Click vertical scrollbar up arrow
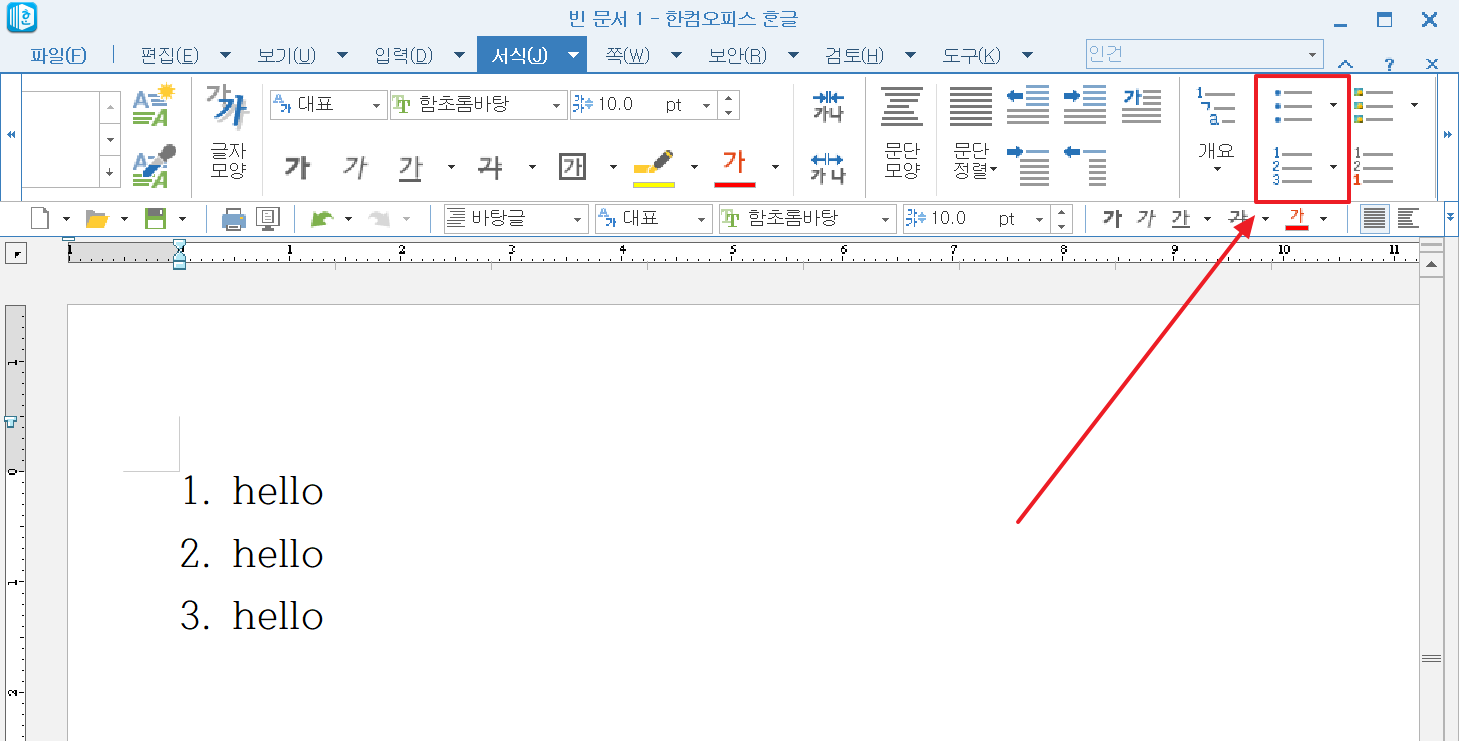This screenshot has width=1459, height=741. pos(1431,265)
